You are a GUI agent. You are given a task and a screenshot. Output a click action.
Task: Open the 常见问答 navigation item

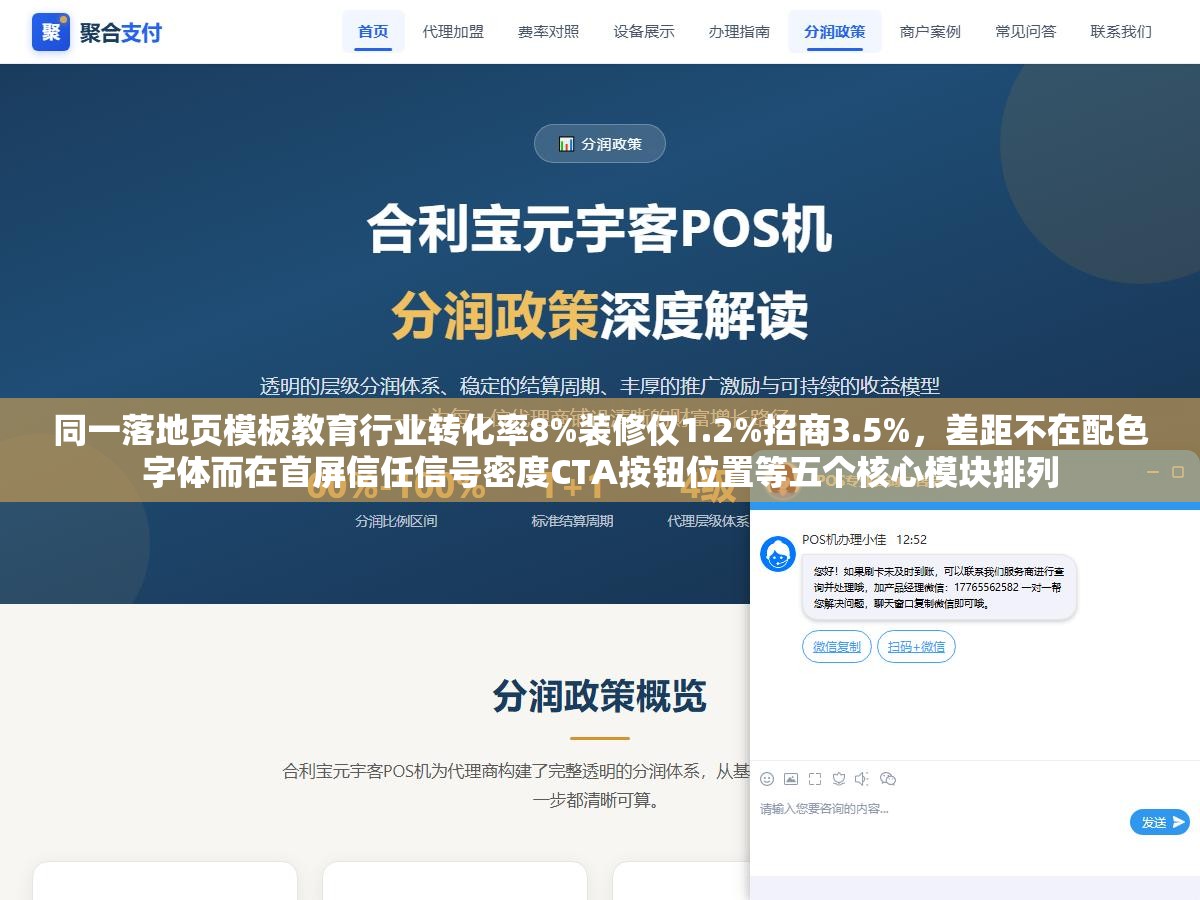click(1026, 31)
